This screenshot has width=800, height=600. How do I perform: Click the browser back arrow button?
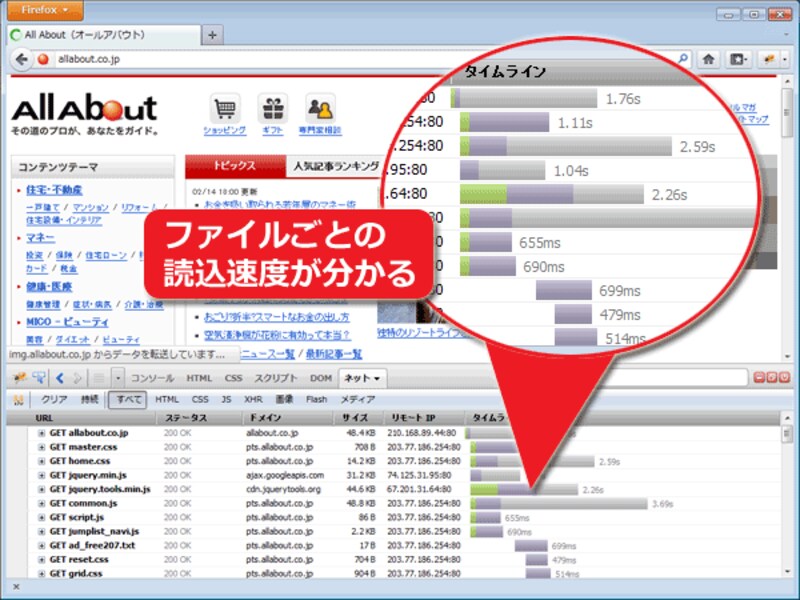pos(21,60)
